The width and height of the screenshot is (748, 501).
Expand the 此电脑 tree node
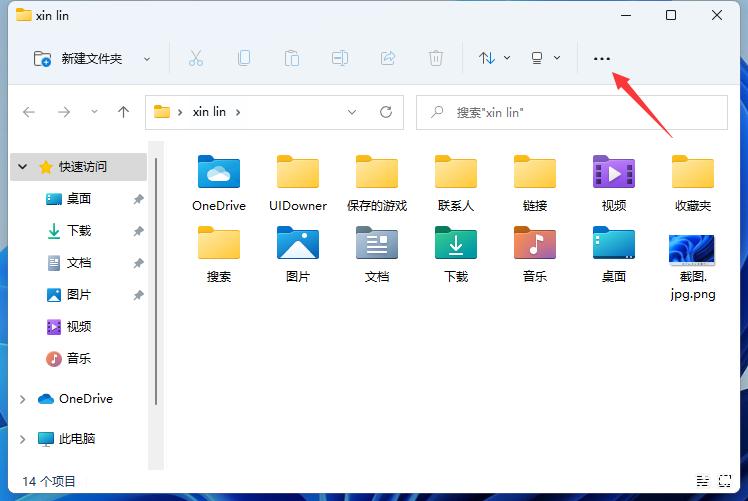[x=22, y=439]
